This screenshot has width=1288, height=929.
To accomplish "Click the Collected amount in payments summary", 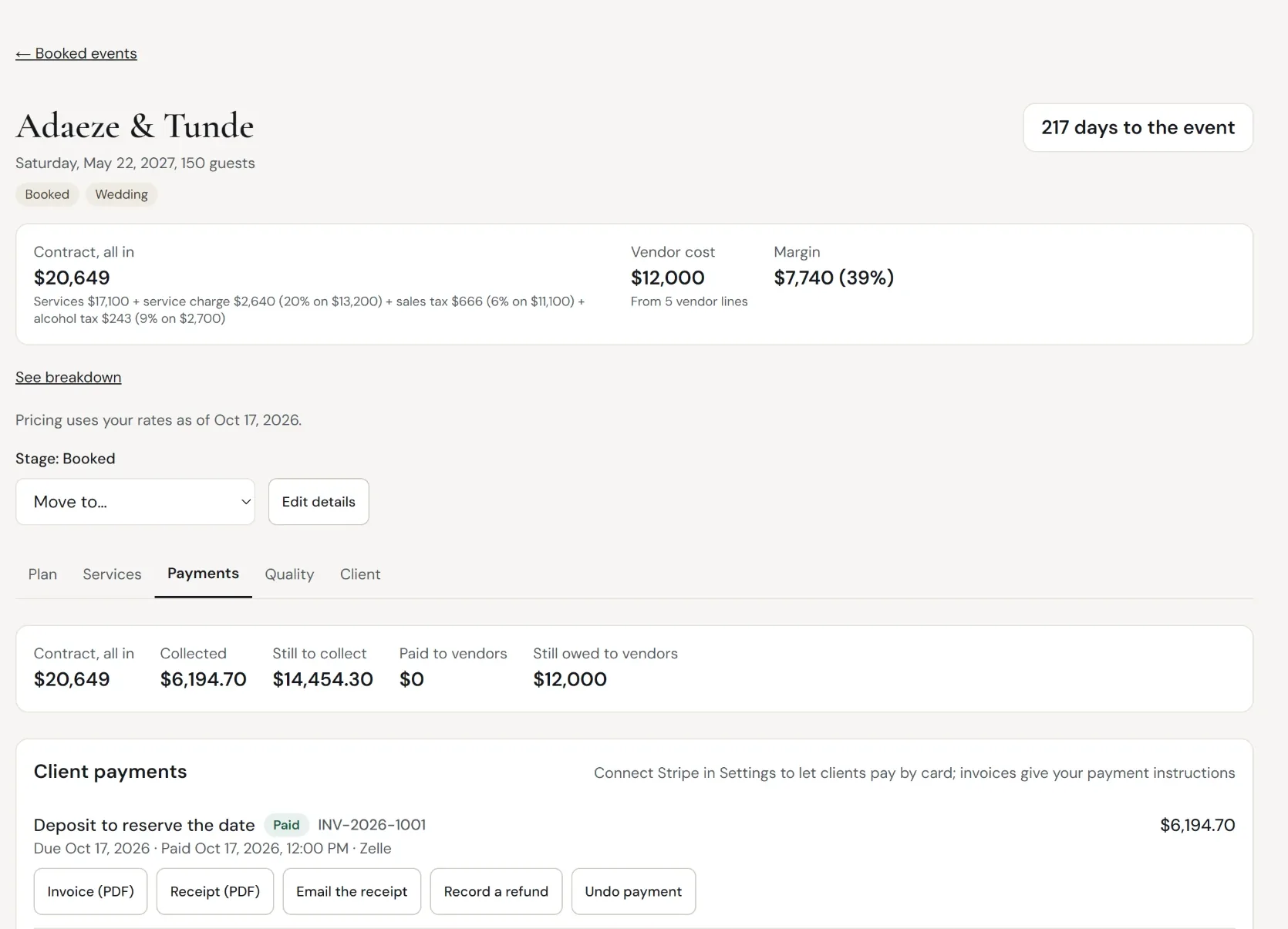I will 203,679.
